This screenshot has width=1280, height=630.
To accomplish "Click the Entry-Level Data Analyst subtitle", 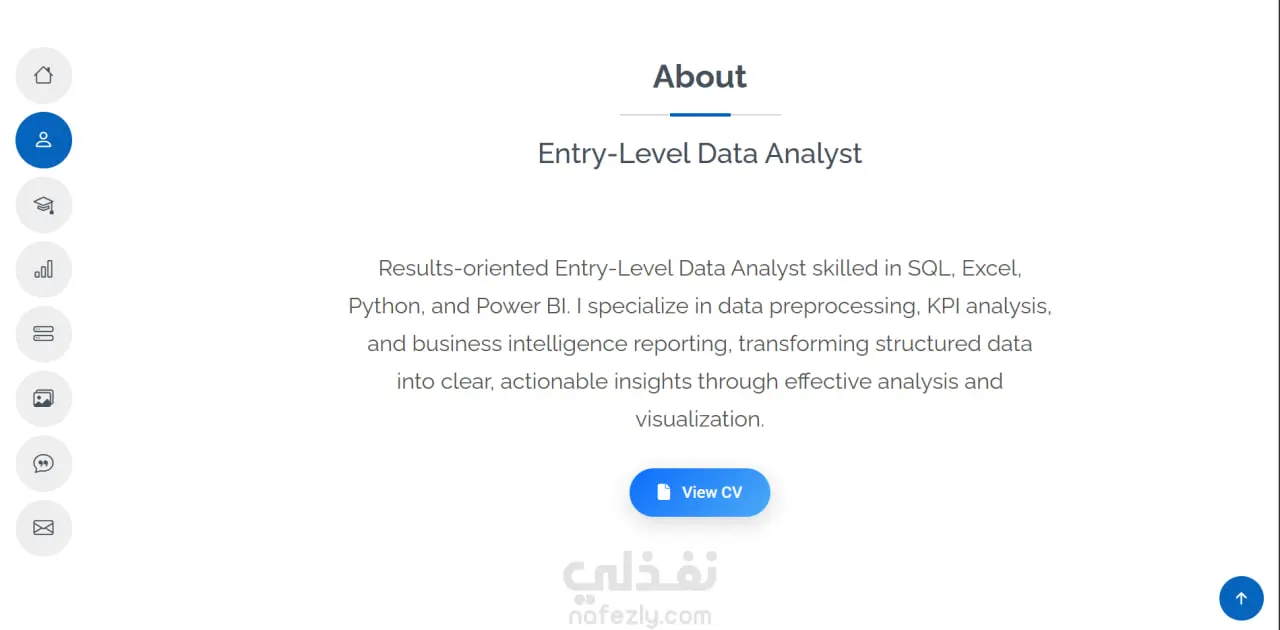I will tap(700, 153).
